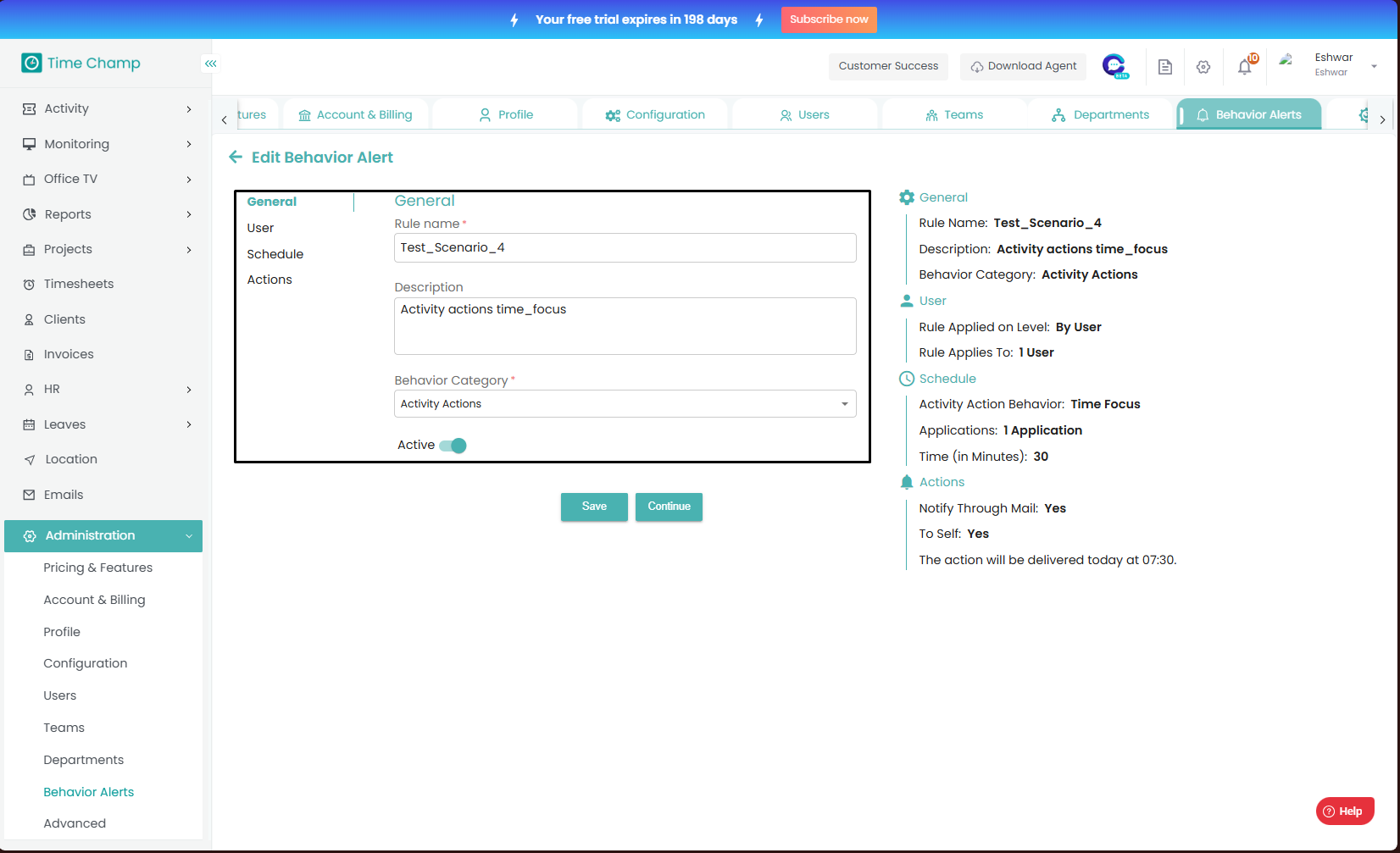
Task: Collapse the Administration section
Action: [x=103, y=536]
